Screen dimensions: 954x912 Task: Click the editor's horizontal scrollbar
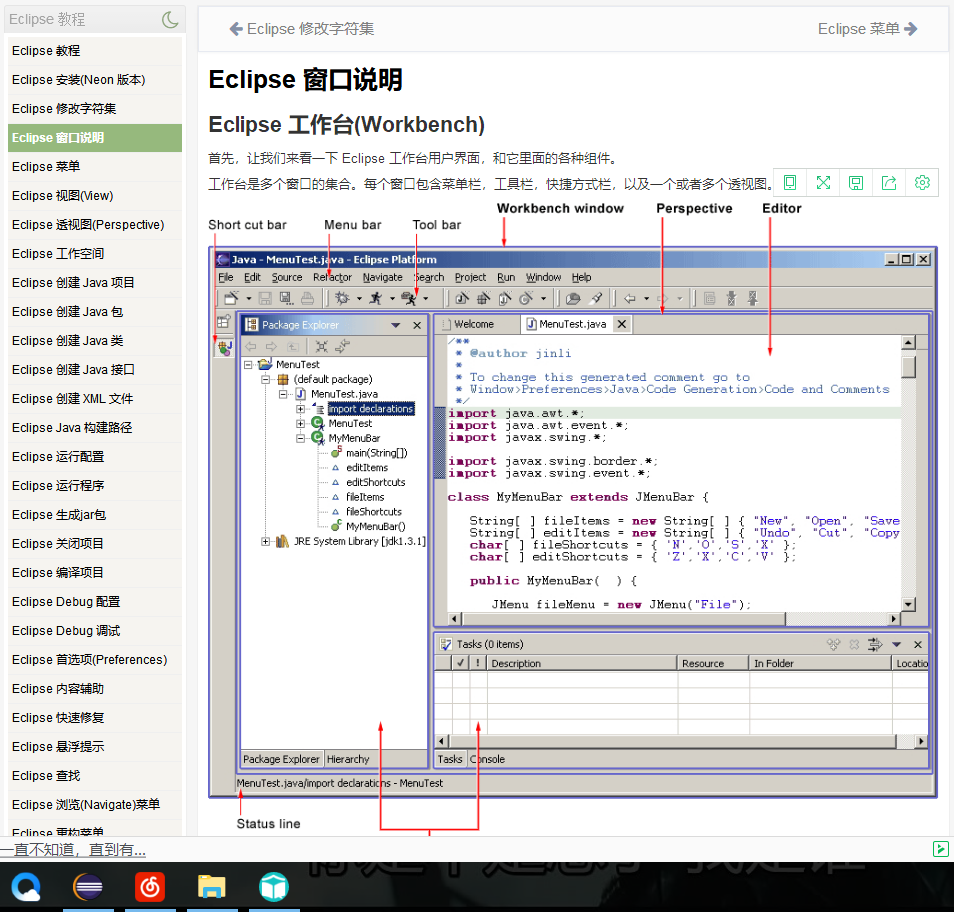click(675, 619)
